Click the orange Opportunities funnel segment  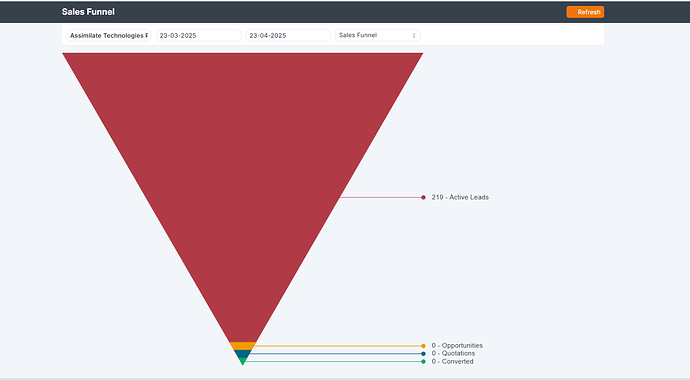[242, 346]
